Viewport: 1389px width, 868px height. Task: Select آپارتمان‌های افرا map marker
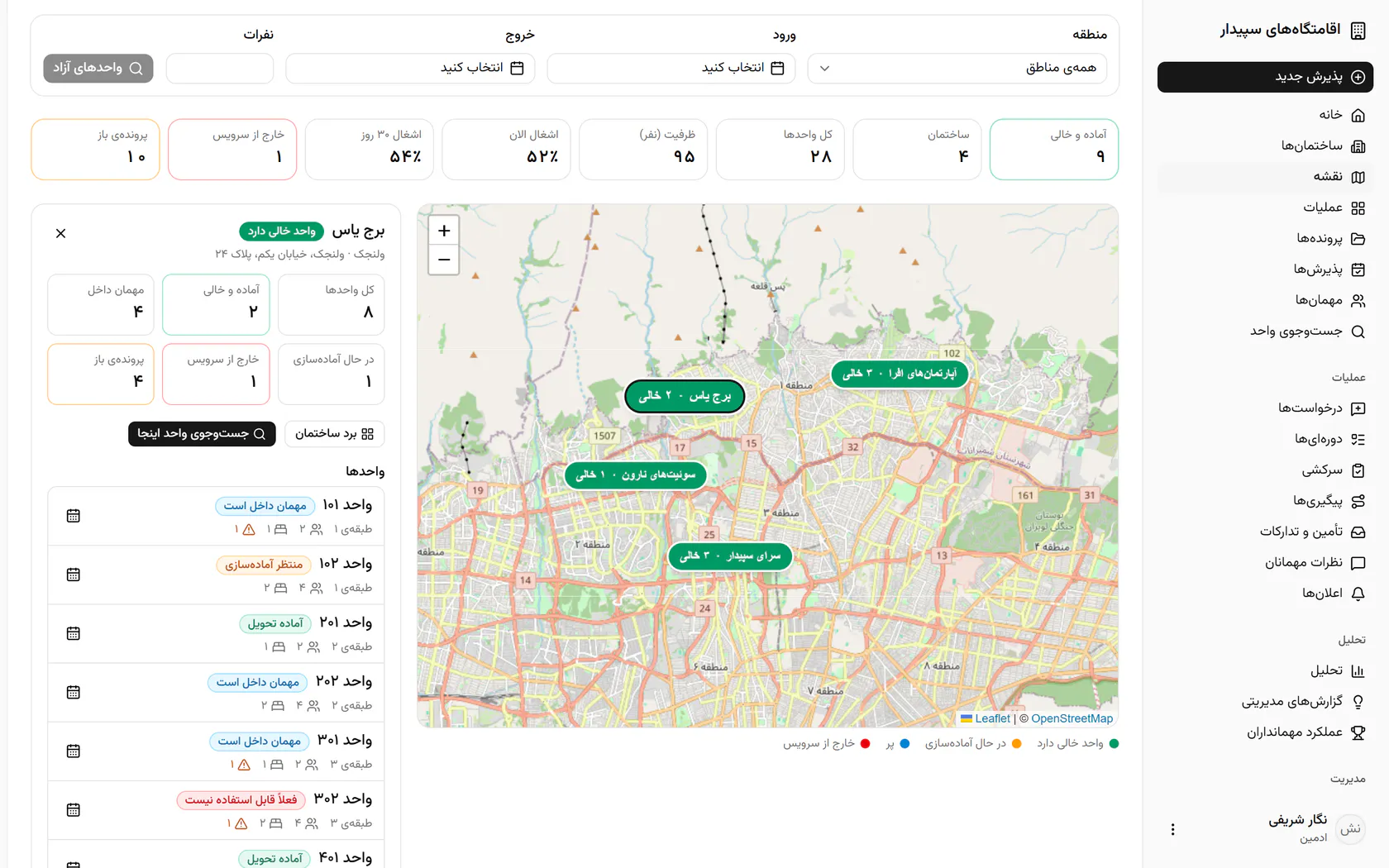pos(900,374)
